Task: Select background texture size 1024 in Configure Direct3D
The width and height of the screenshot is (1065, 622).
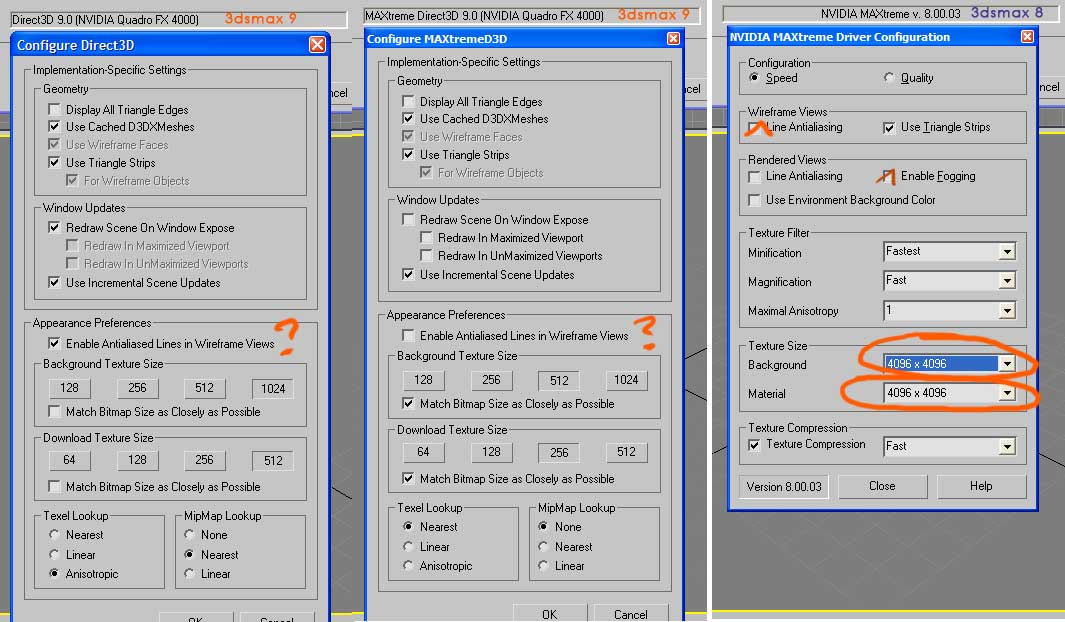Action: coord(272,388)
